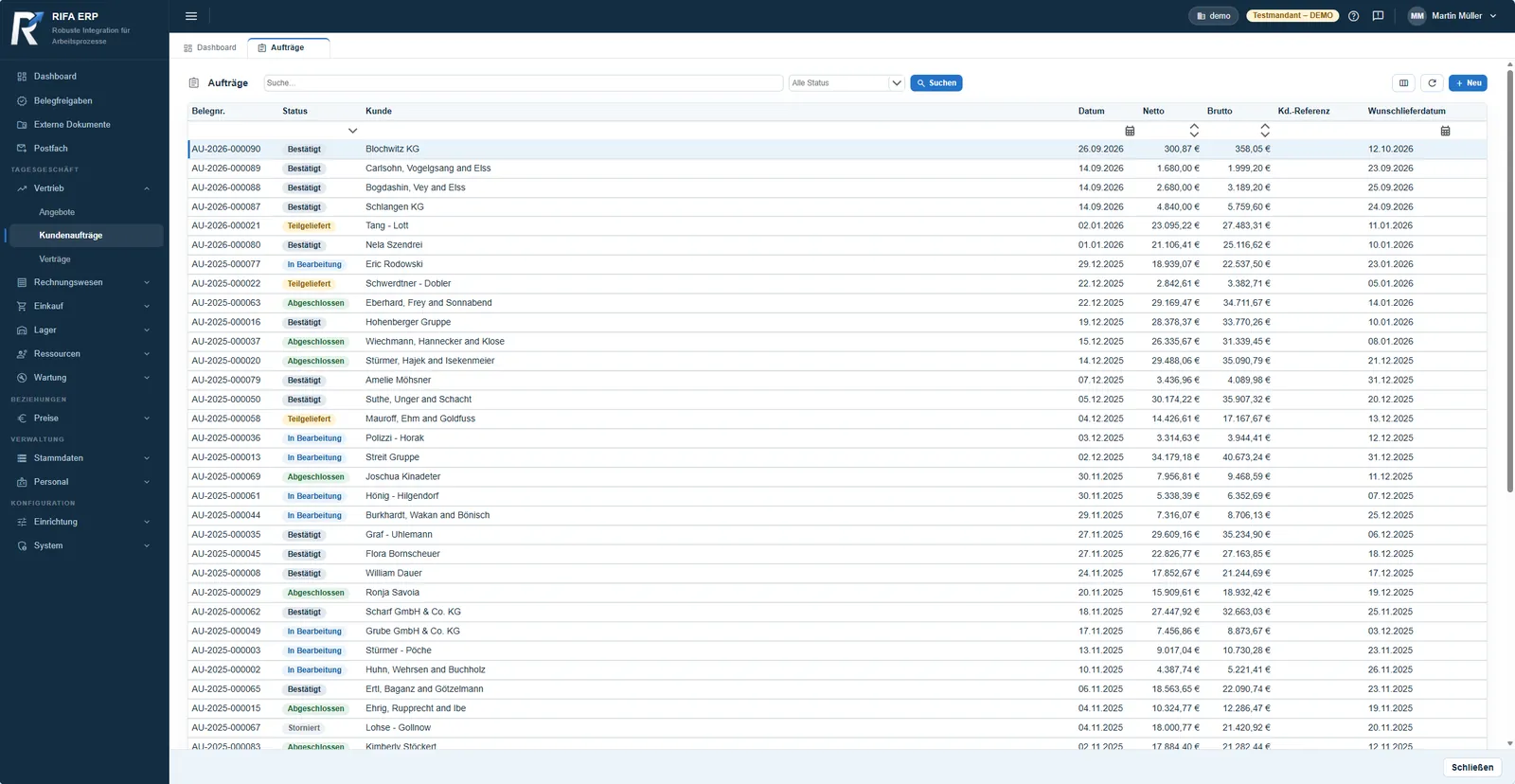This screenshot has height=784, width=1515.
Task: Click the Kunde column filter field
Action: tap(717, 131)
